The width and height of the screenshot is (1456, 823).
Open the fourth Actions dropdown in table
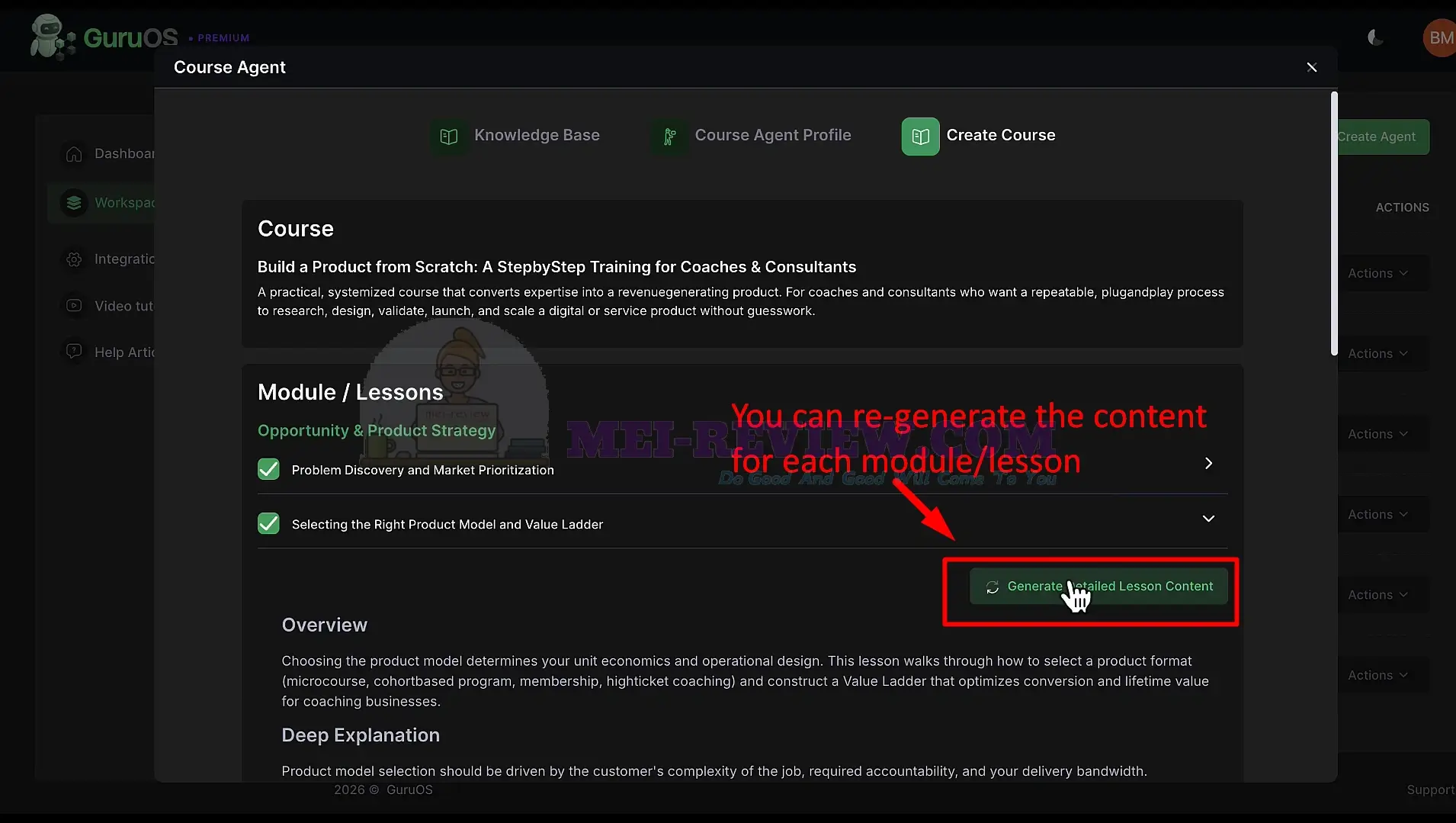[1377, 514]
